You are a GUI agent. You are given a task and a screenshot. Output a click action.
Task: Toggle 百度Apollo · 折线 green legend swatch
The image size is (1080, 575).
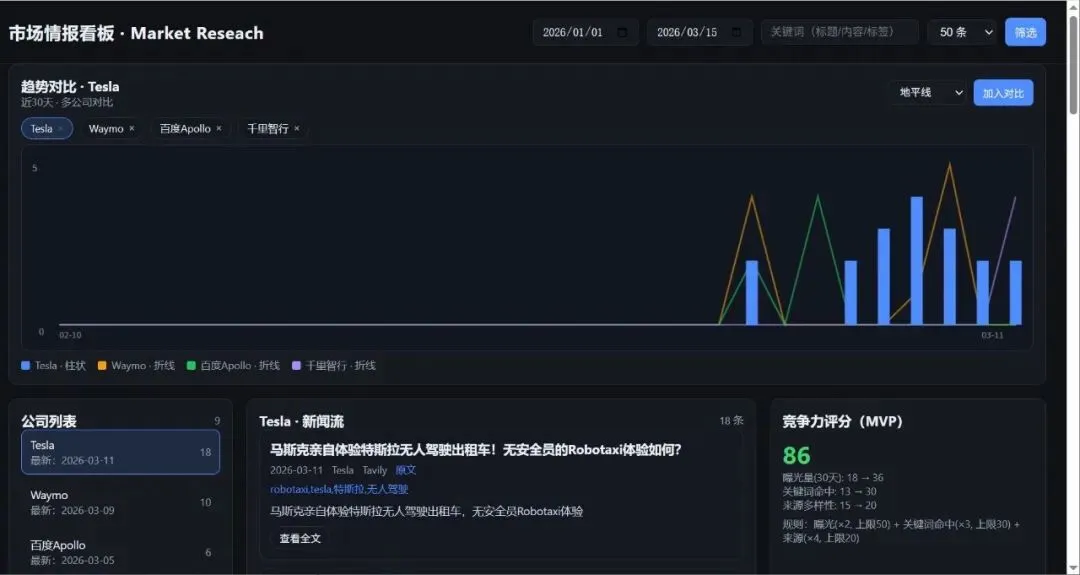[191, 366]
